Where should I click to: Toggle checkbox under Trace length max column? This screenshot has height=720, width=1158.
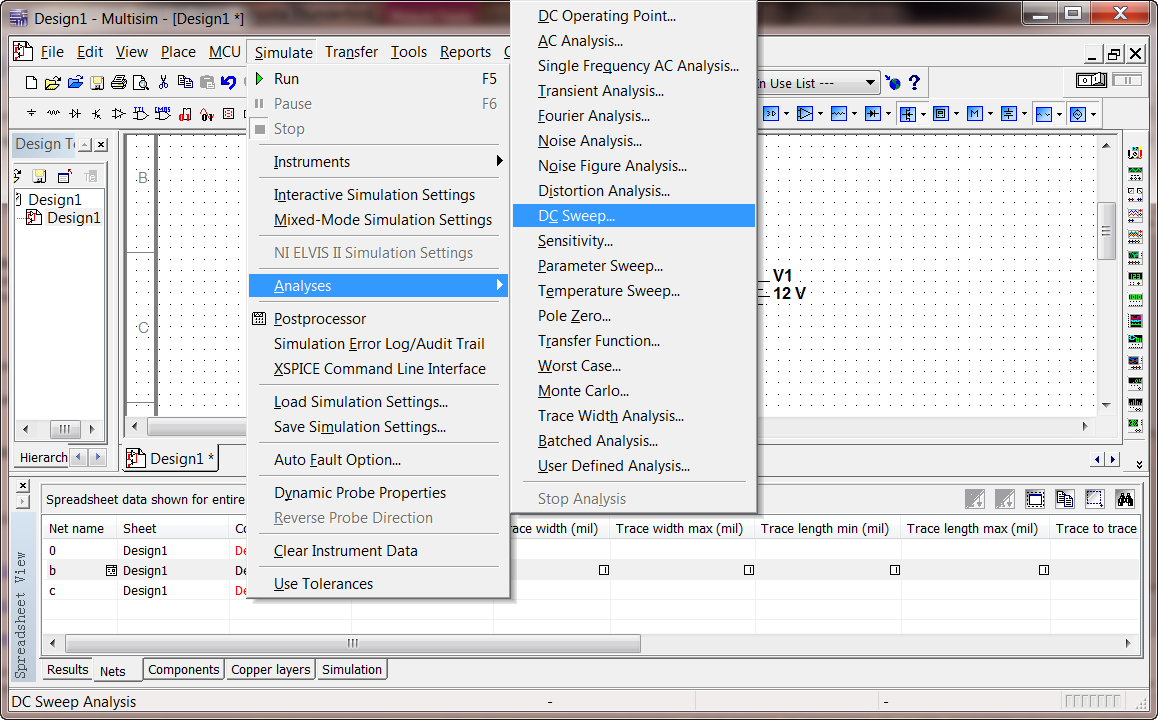tap(1044, 570)
